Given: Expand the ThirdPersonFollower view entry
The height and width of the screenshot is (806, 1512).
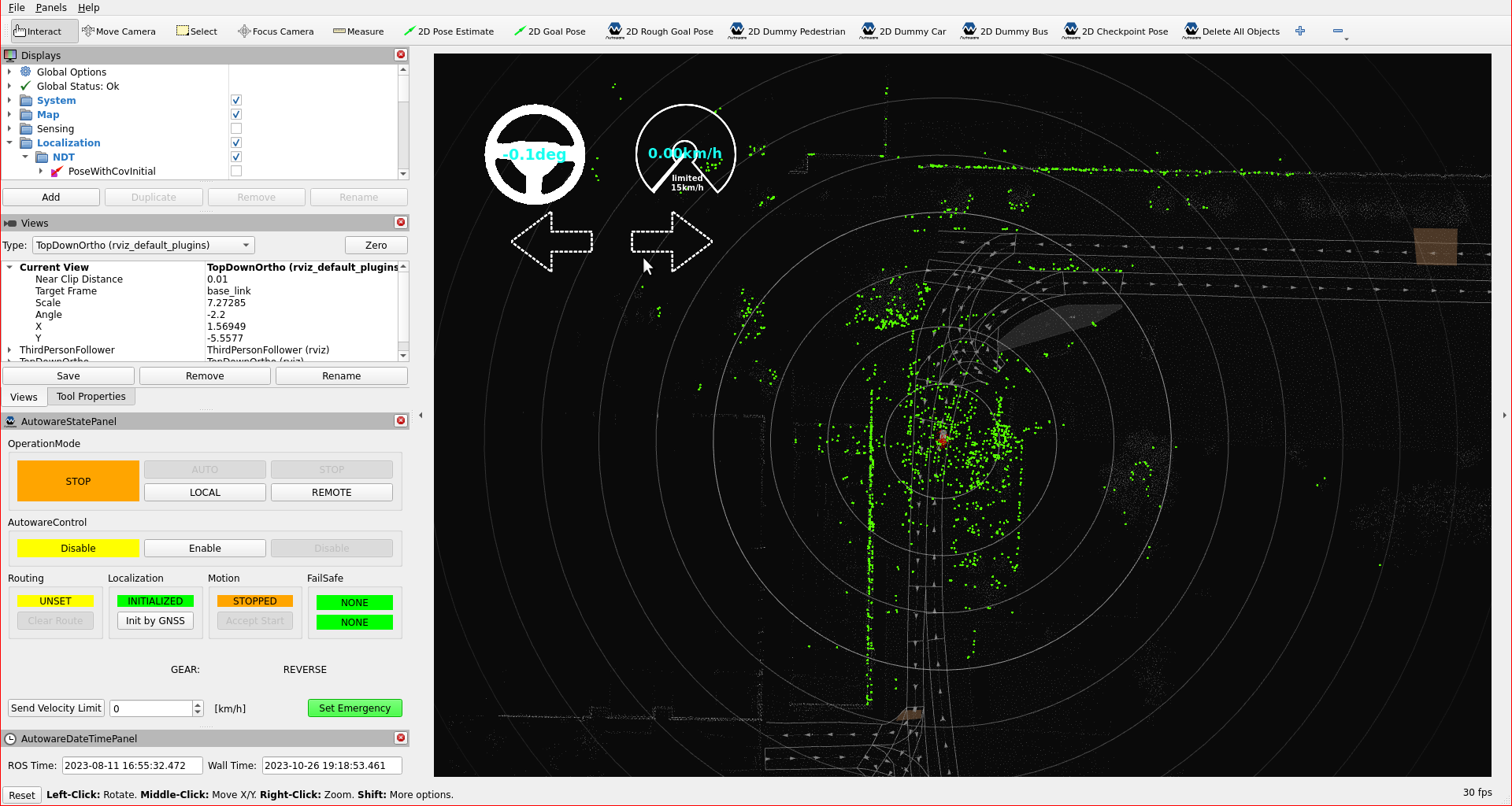Looking at the screenshot, I should pyautogui.click(x=9, y=350).
